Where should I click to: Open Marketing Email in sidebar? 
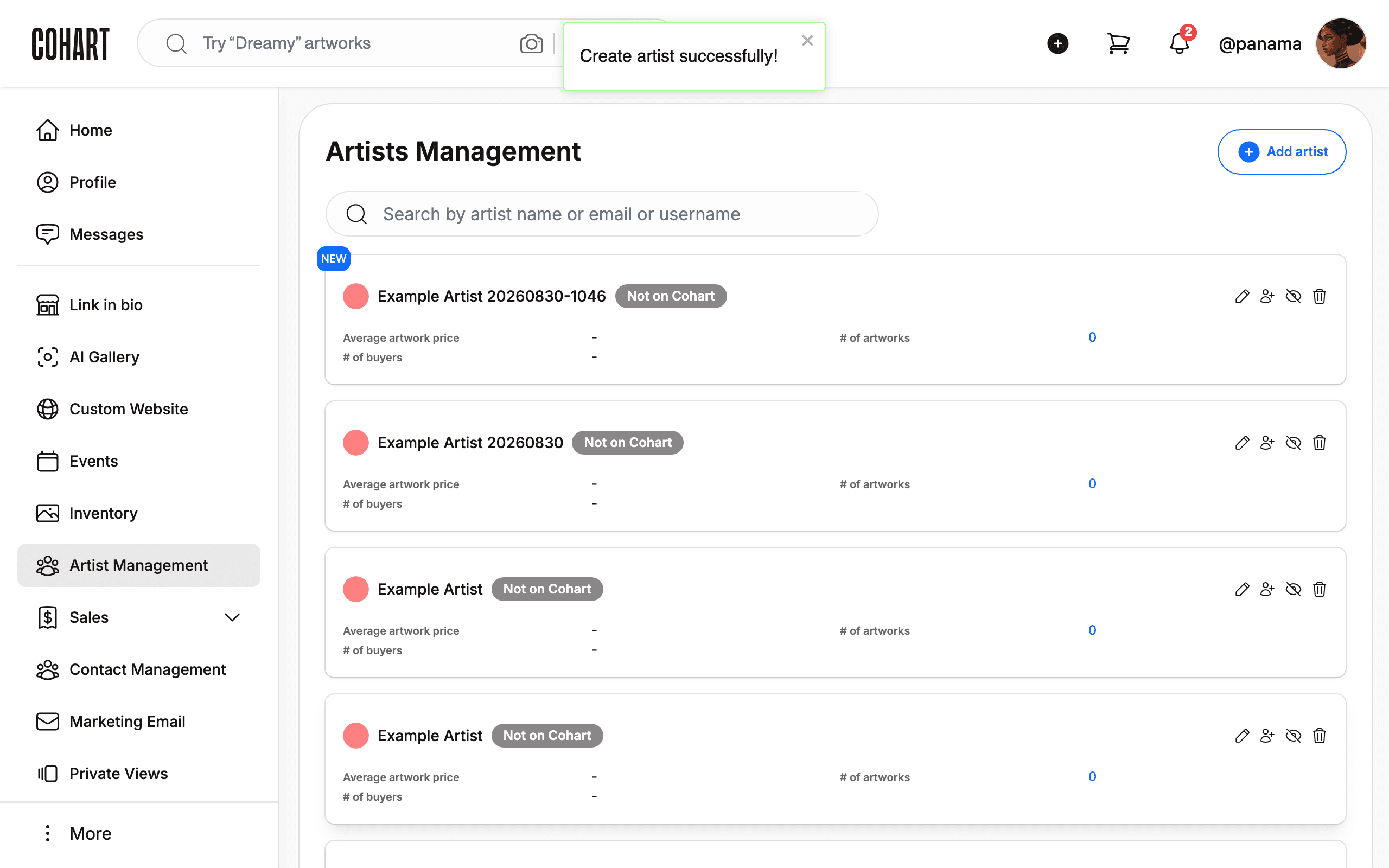coord(138,722)
